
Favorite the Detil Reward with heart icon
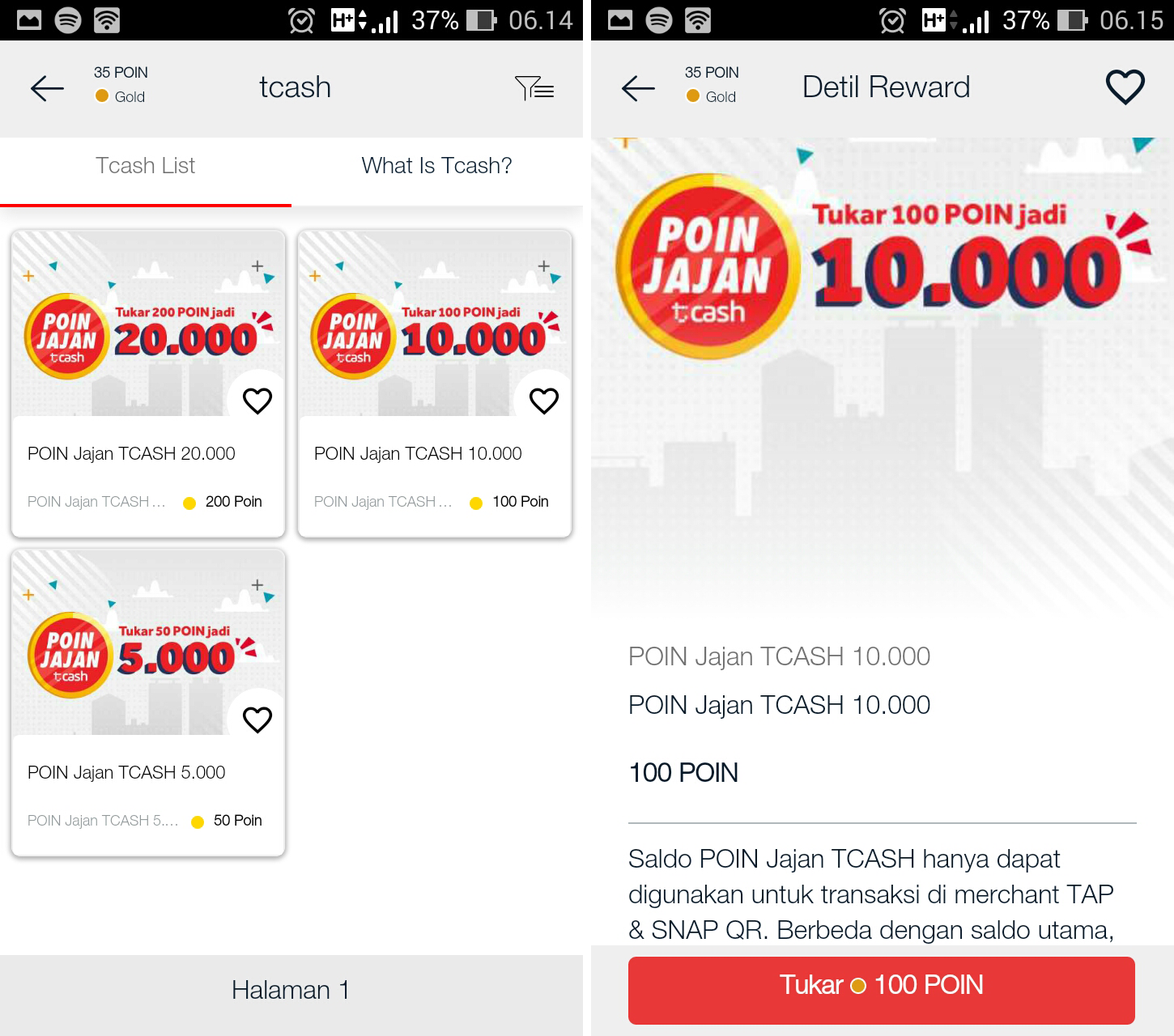click(x=1125, y=87)
